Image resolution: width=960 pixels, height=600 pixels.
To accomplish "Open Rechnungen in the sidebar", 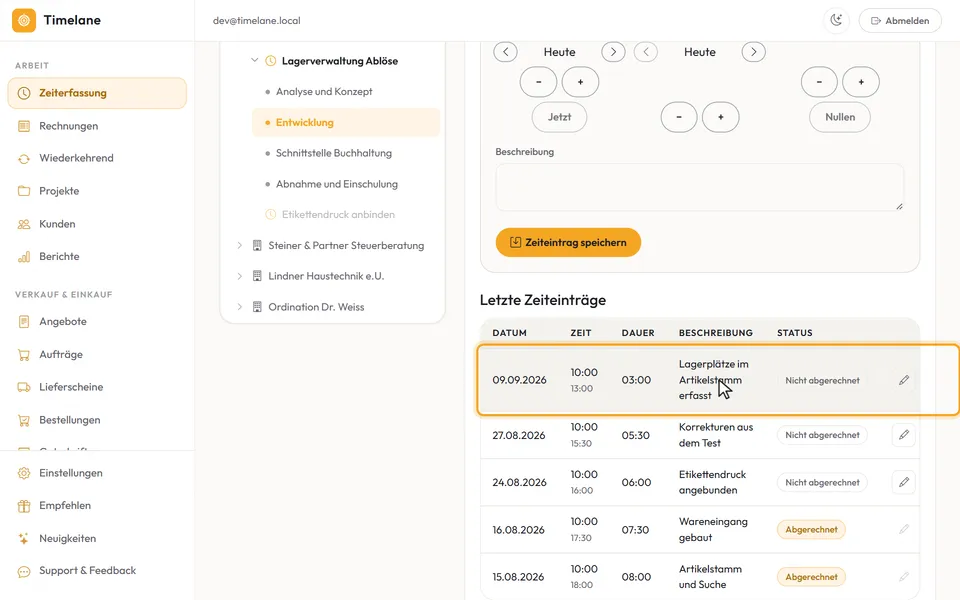I will coord(97,126).
